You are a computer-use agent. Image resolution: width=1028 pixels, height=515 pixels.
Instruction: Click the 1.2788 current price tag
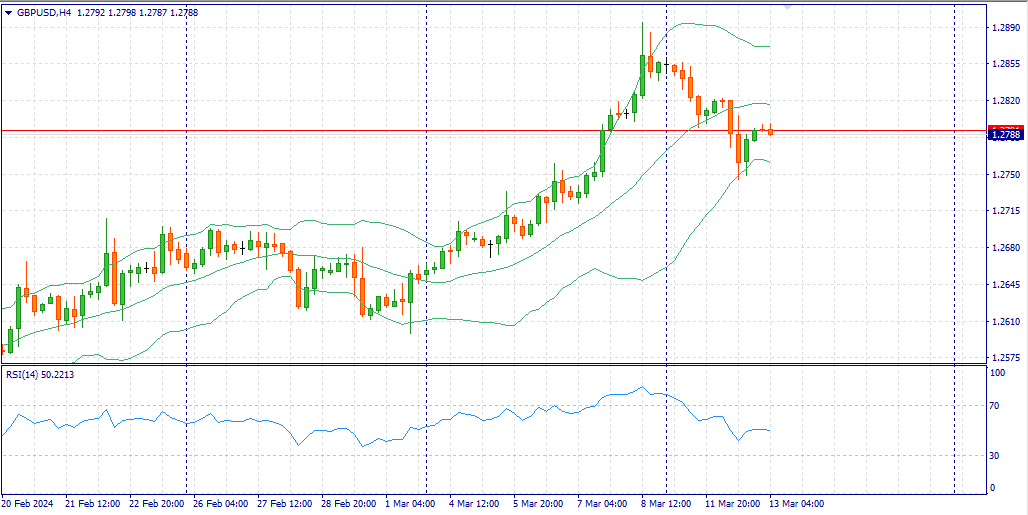[x=1004, y=134]
